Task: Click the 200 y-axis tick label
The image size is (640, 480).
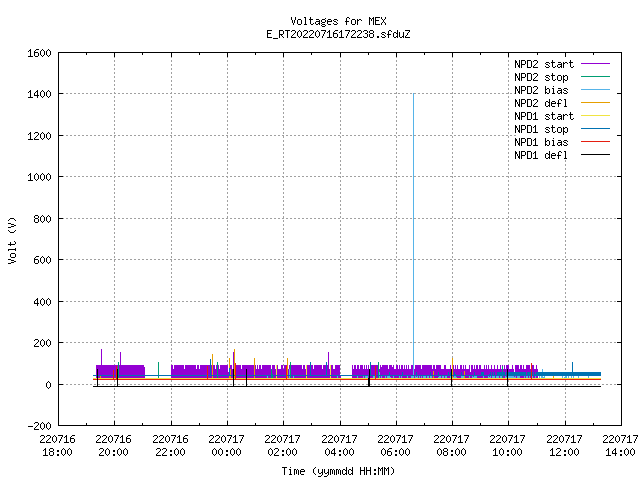Action: click(x=42, y=343)
